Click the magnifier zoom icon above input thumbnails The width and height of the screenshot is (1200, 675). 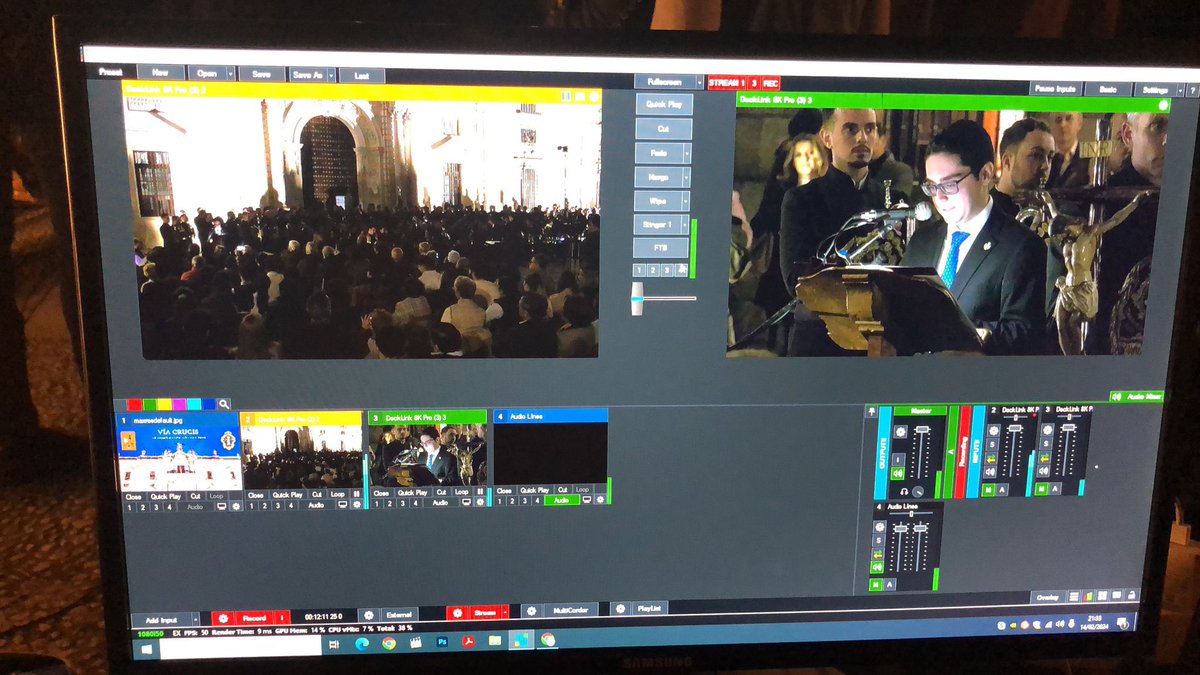[224, 403]
